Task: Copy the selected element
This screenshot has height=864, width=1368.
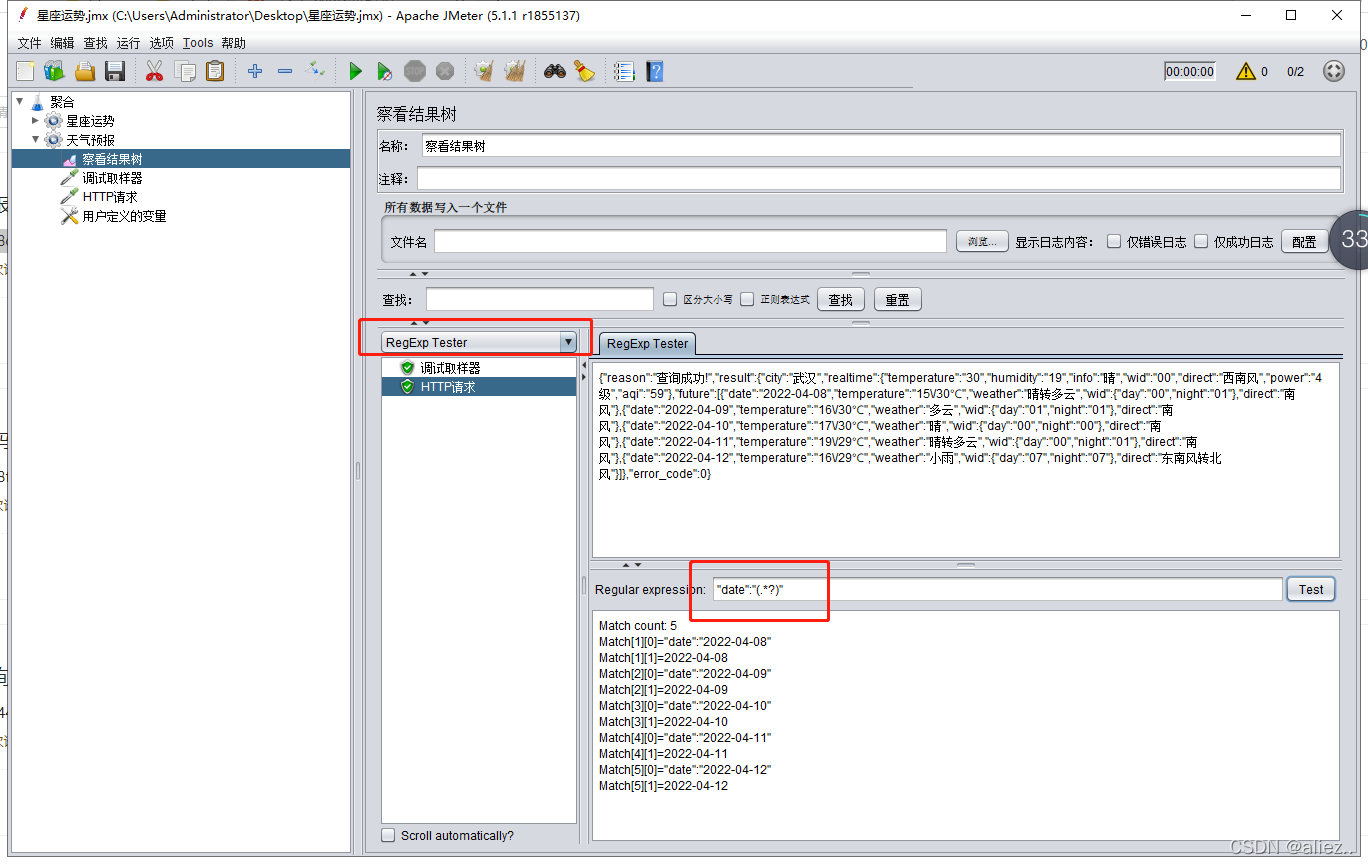Action: pos(185,71)
